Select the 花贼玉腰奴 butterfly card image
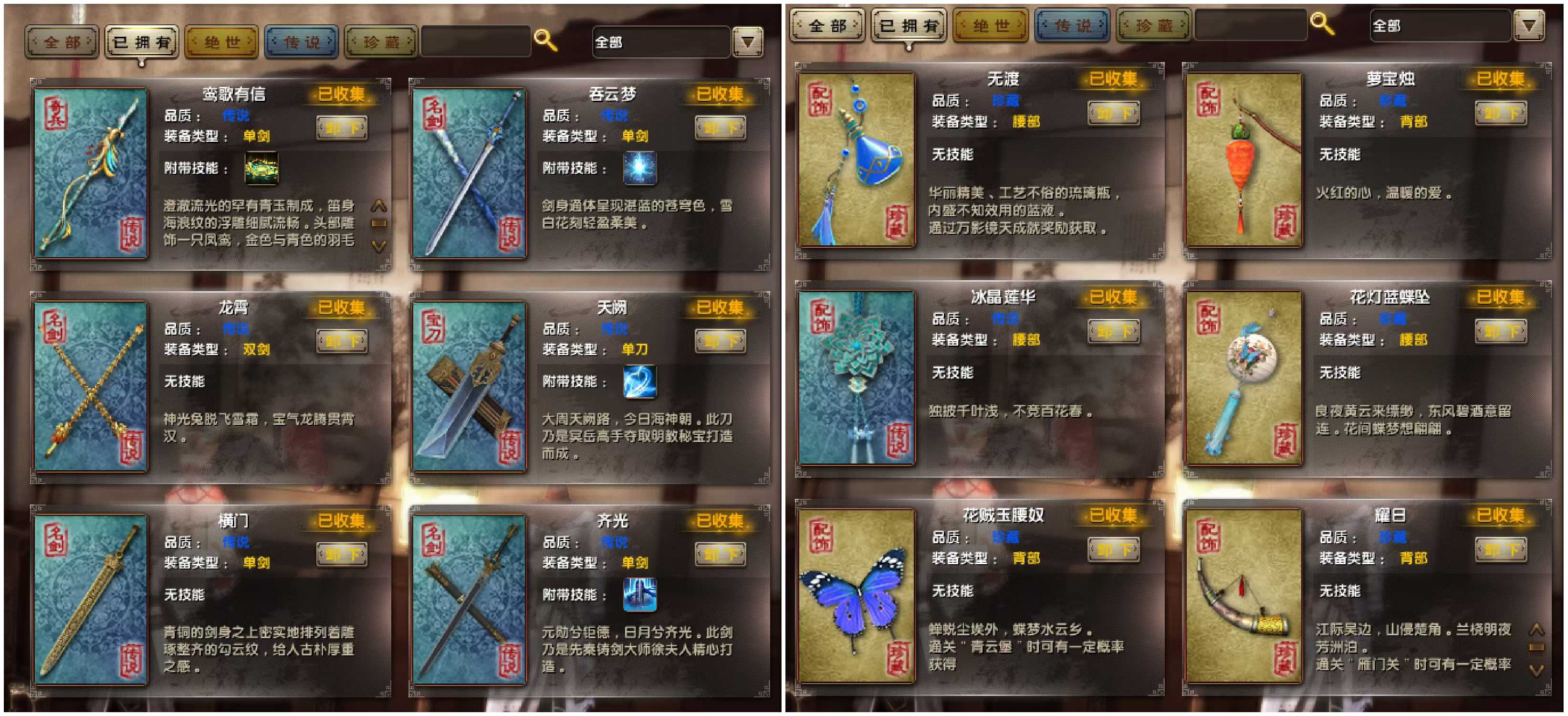1568x716 pixels. tap(857, 595)
